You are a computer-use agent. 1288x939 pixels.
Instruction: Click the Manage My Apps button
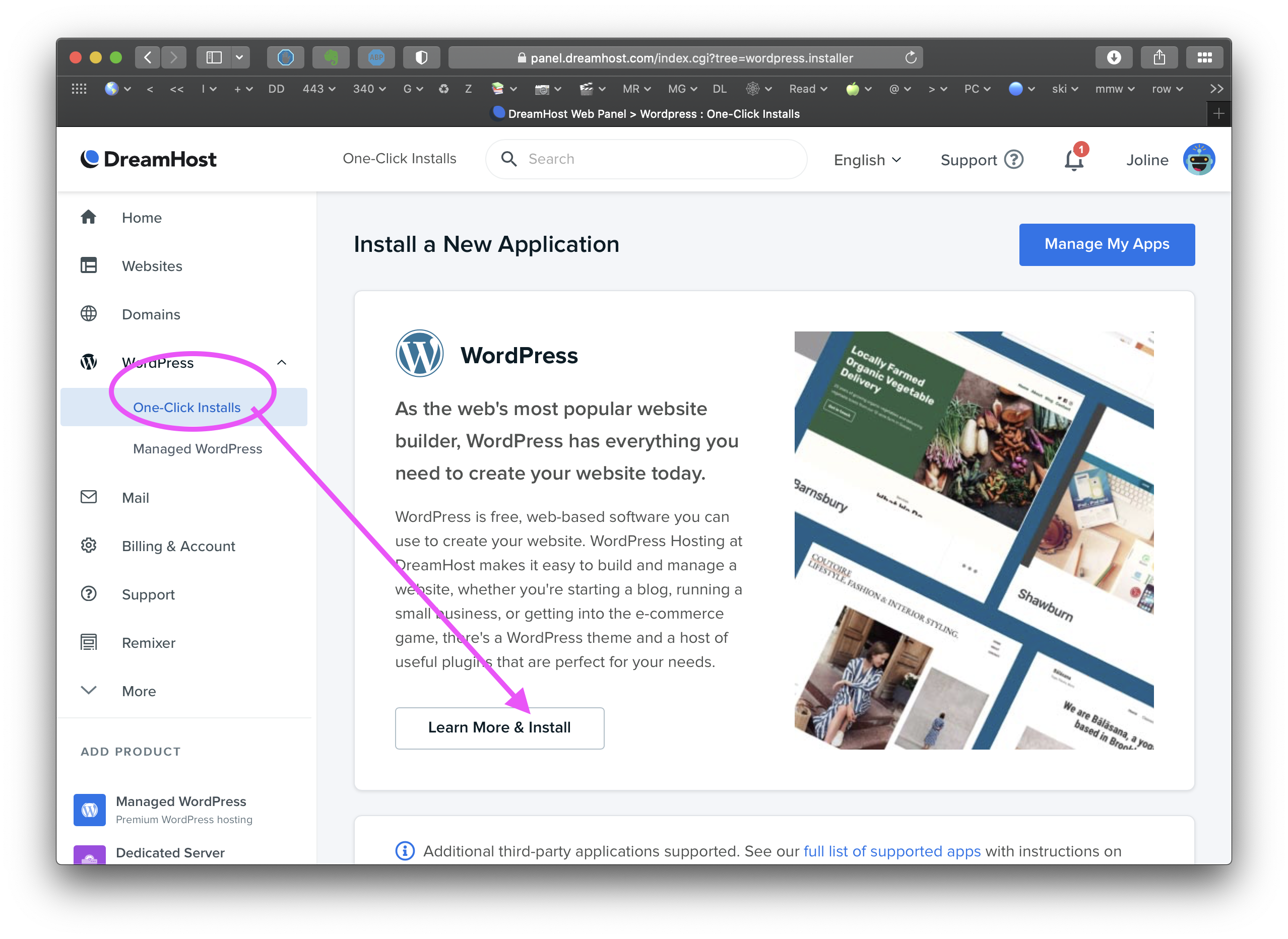(1107, 244)
